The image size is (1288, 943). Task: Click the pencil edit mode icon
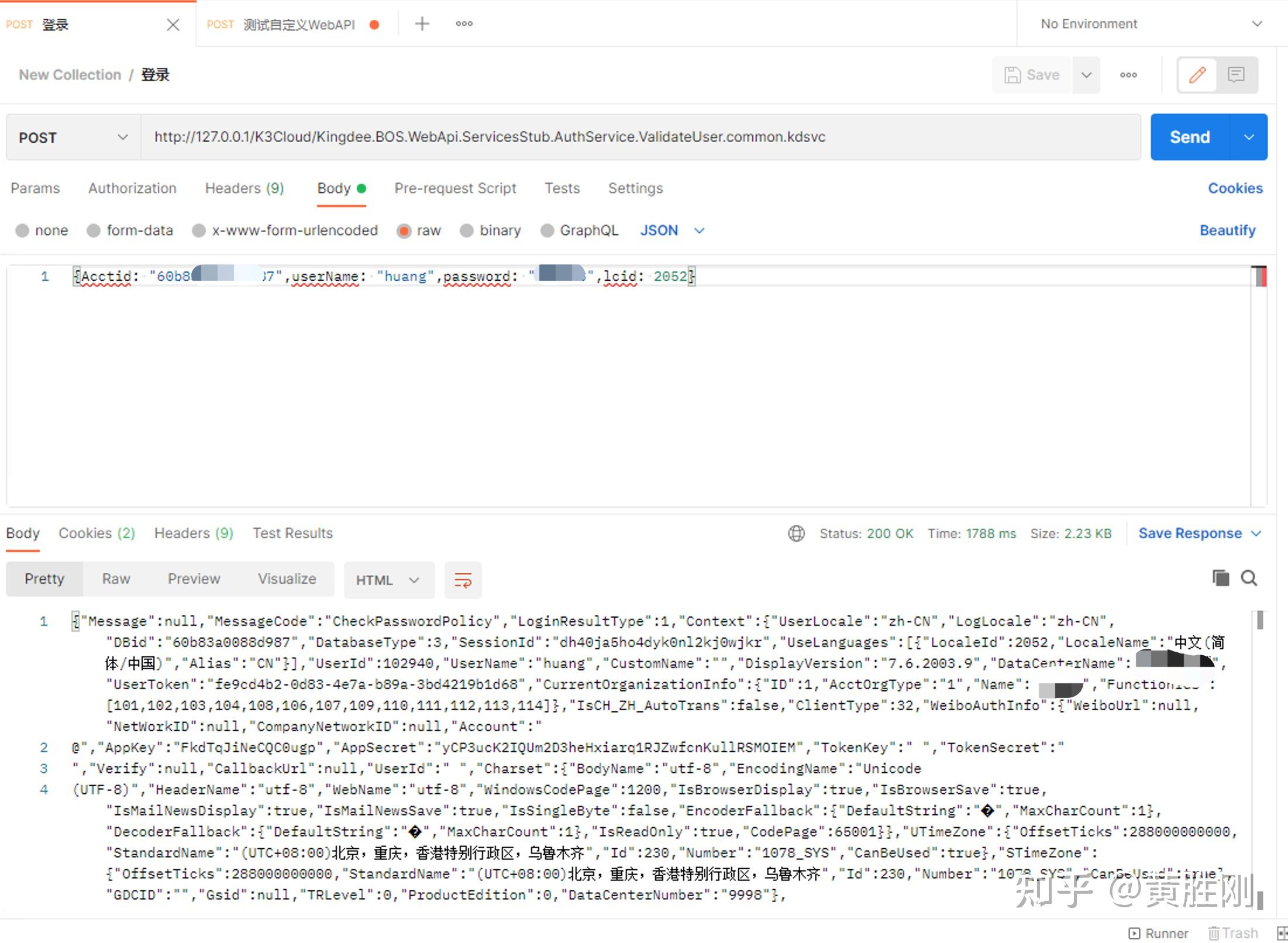click(1197, 75)
